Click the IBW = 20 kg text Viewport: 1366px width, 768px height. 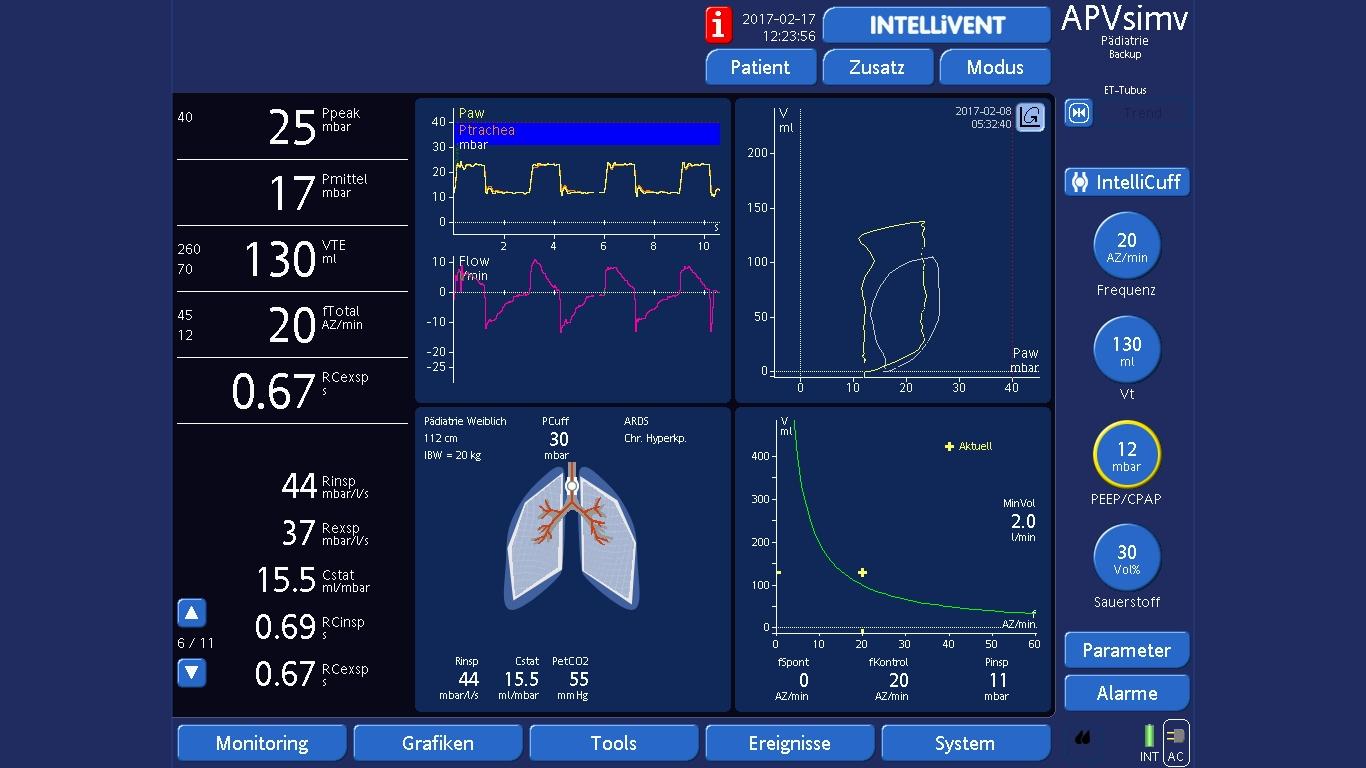[x=452, y=455]
